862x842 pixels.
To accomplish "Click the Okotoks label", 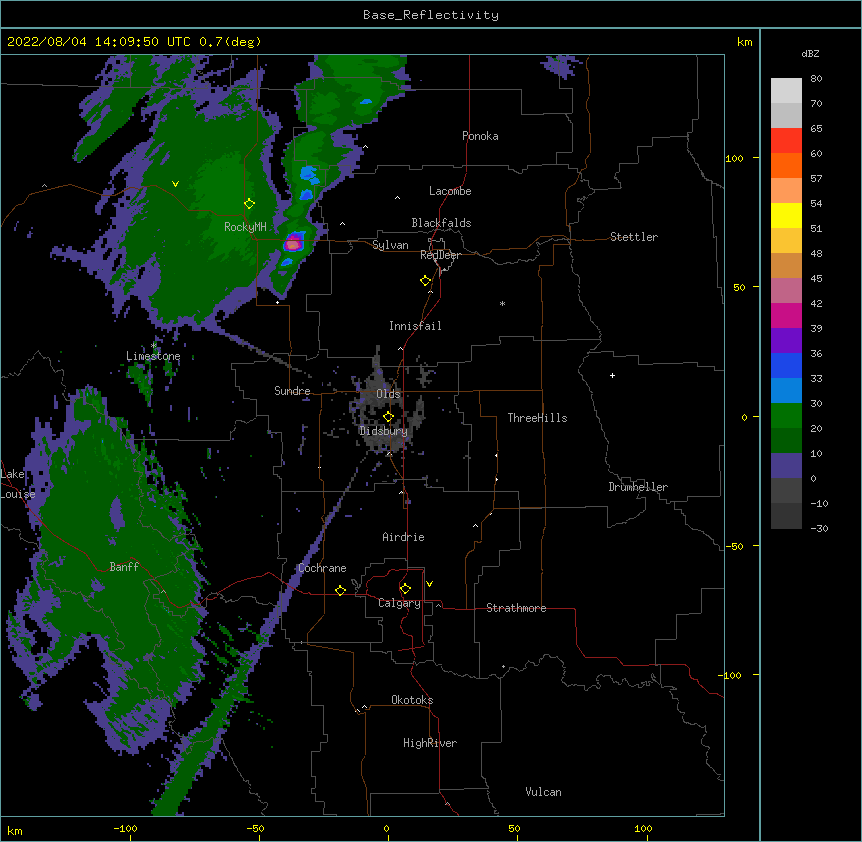I will point(412,700).
